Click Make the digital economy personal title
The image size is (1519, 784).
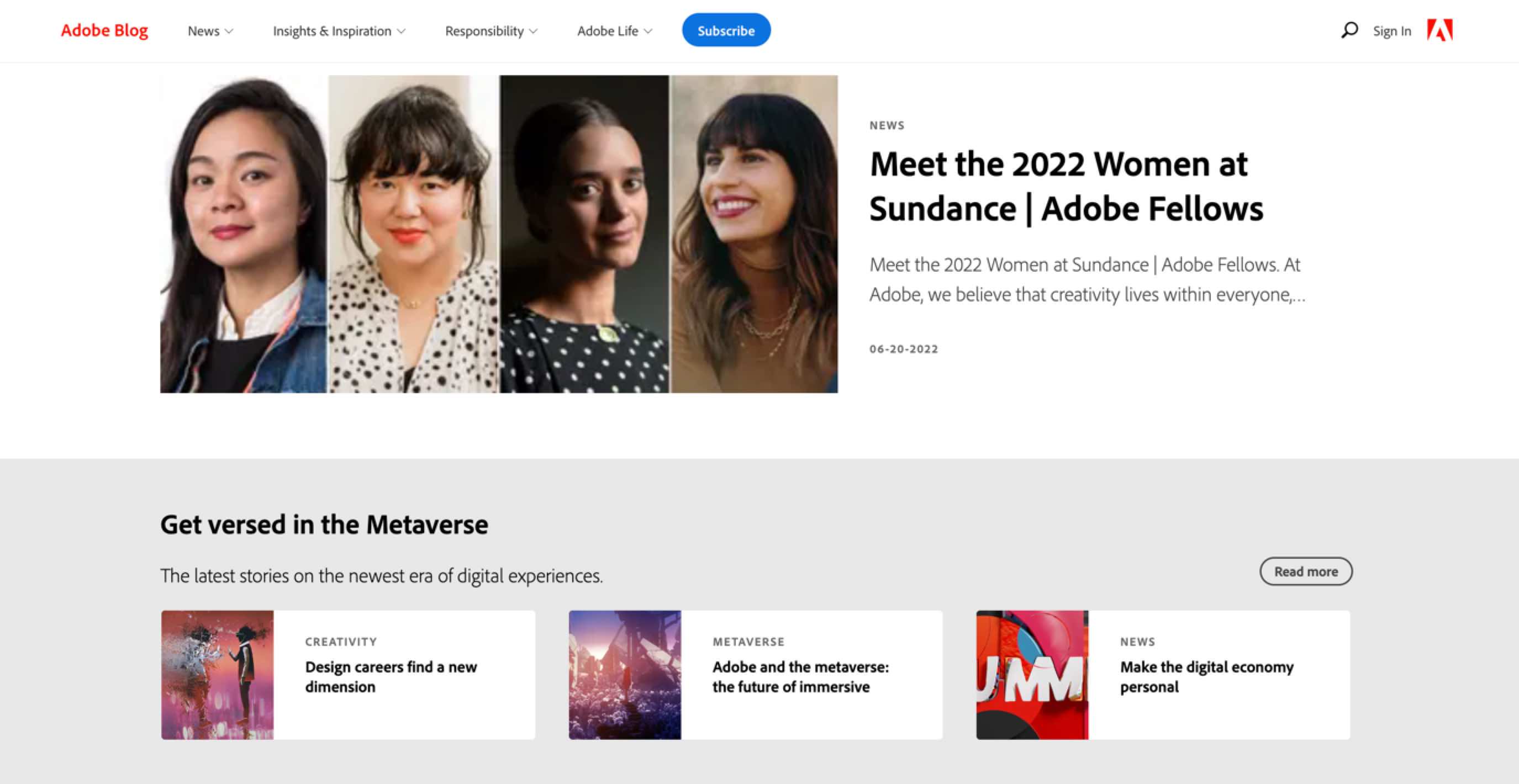point(1206,677)
